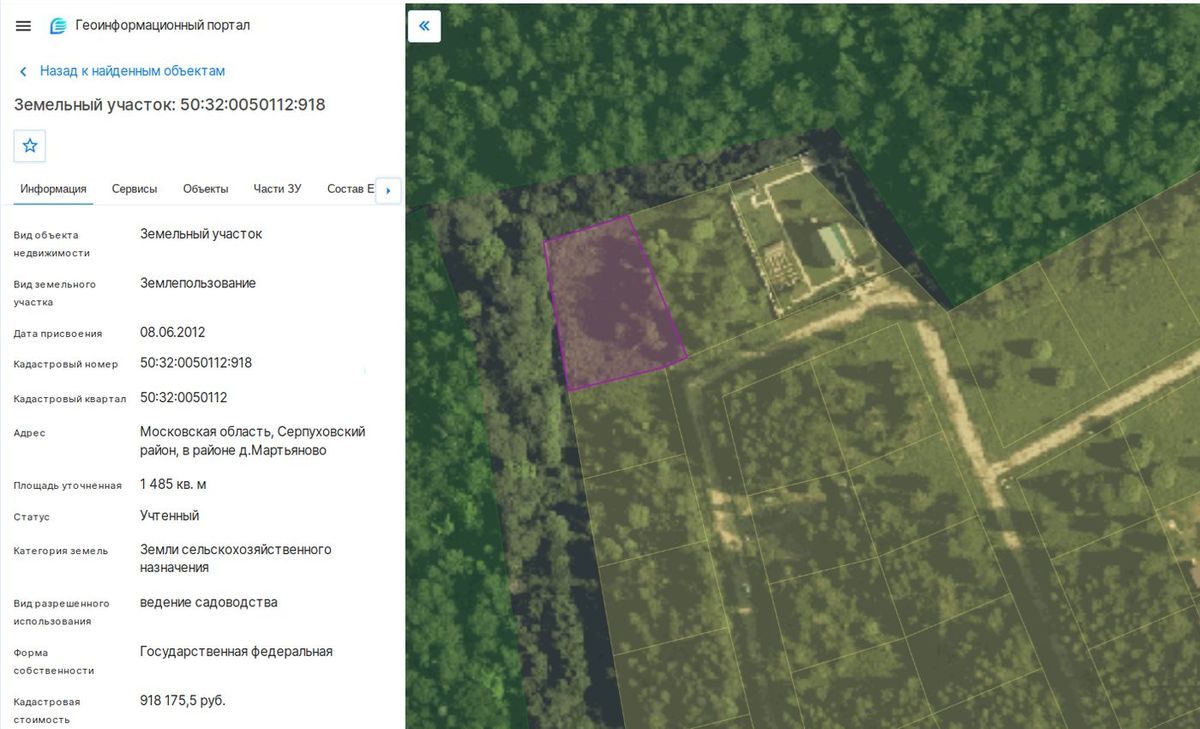Click the Кадастровый номер label
This screenshot has width=1200, height=729.
(x=66, y=365)
